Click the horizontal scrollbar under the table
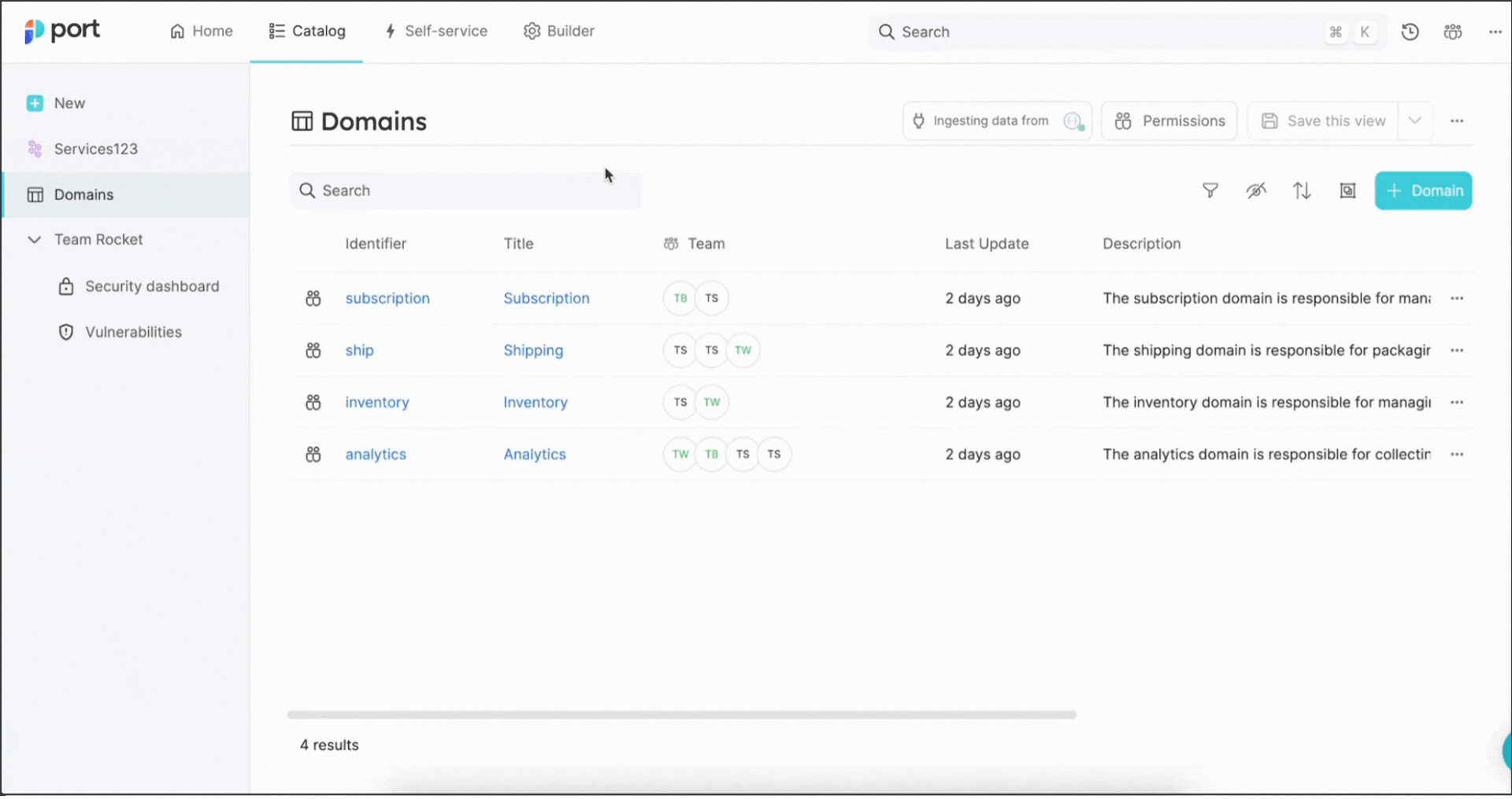This screenshot has height=799, width=1512. (681, 715)
